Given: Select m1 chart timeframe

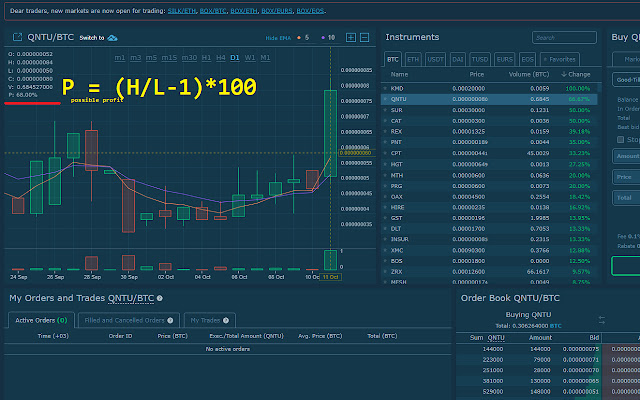Looking at the screenshot, I should [120, 58].
